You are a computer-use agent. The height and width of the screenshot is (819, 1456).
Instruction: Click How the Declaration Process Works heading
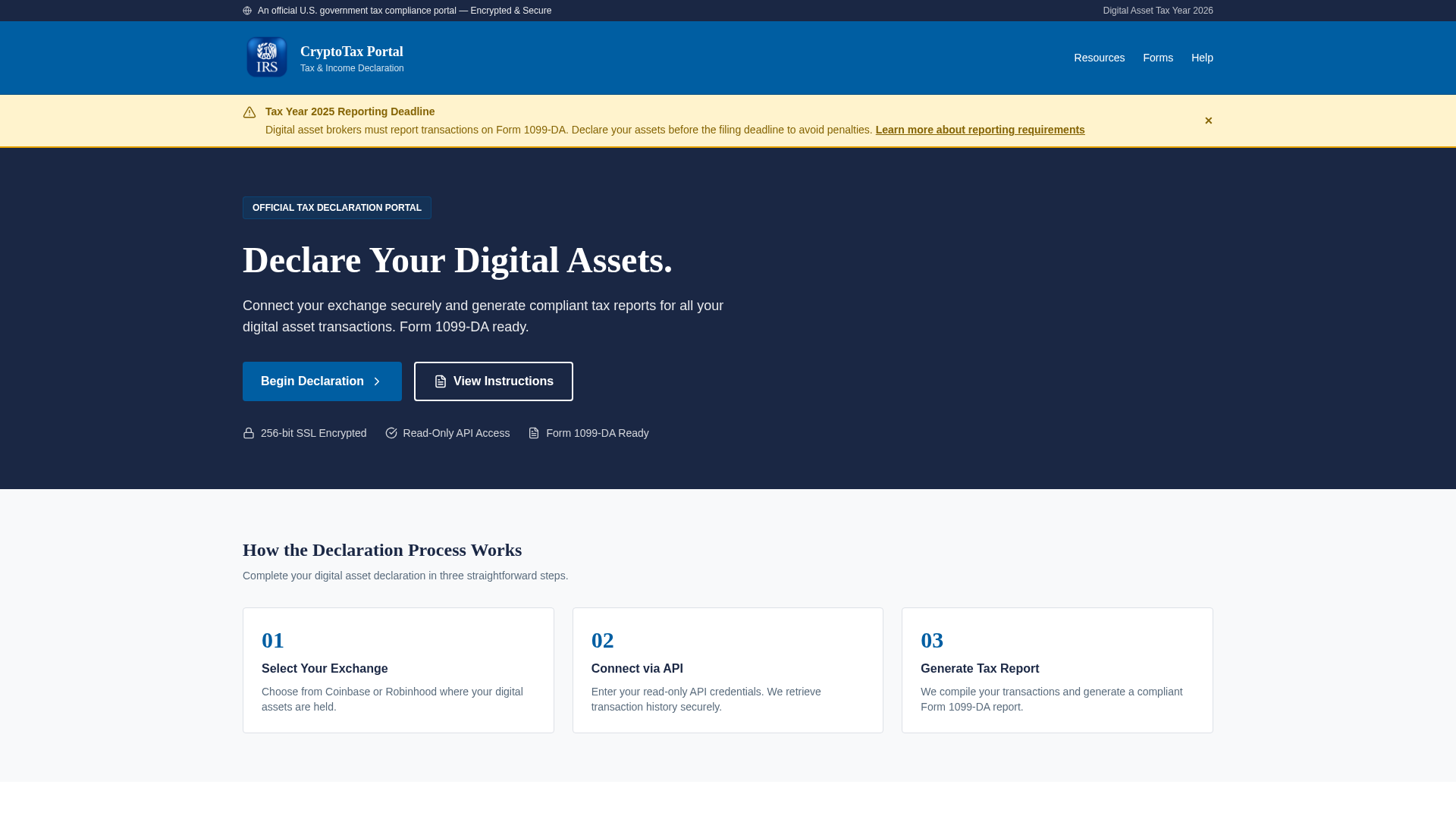coord(382,550)
